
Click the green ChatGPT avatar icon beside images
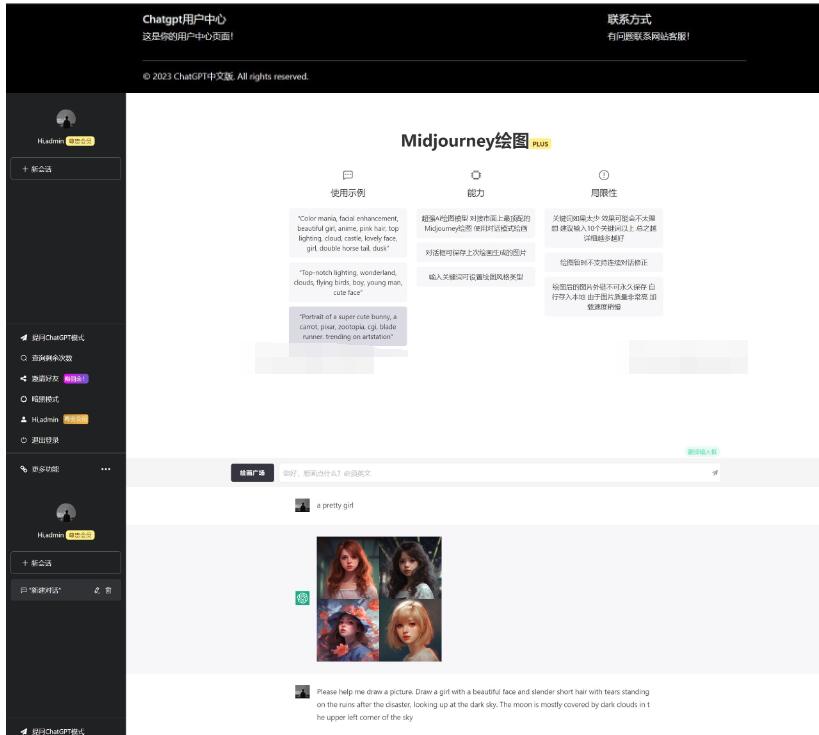302,598
